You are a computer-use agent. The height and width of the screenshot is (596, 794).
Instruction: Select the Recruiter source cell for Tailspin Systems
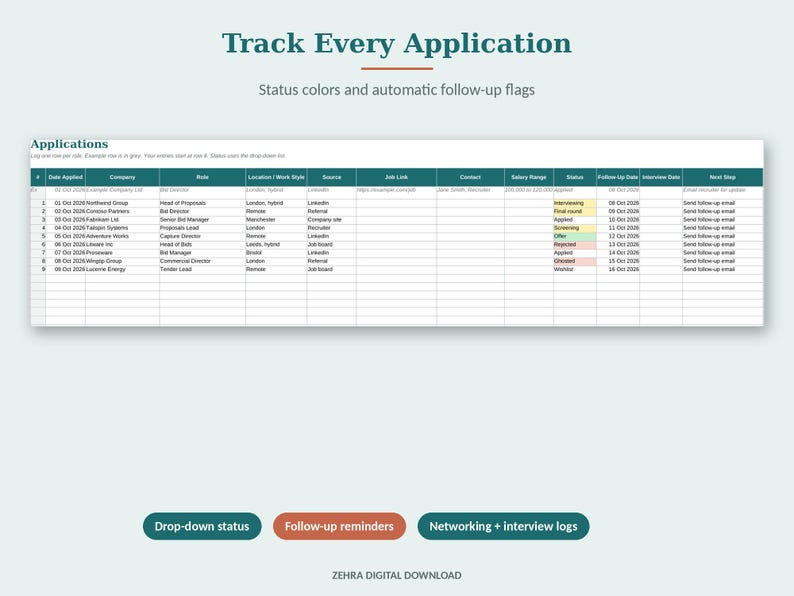332,228
